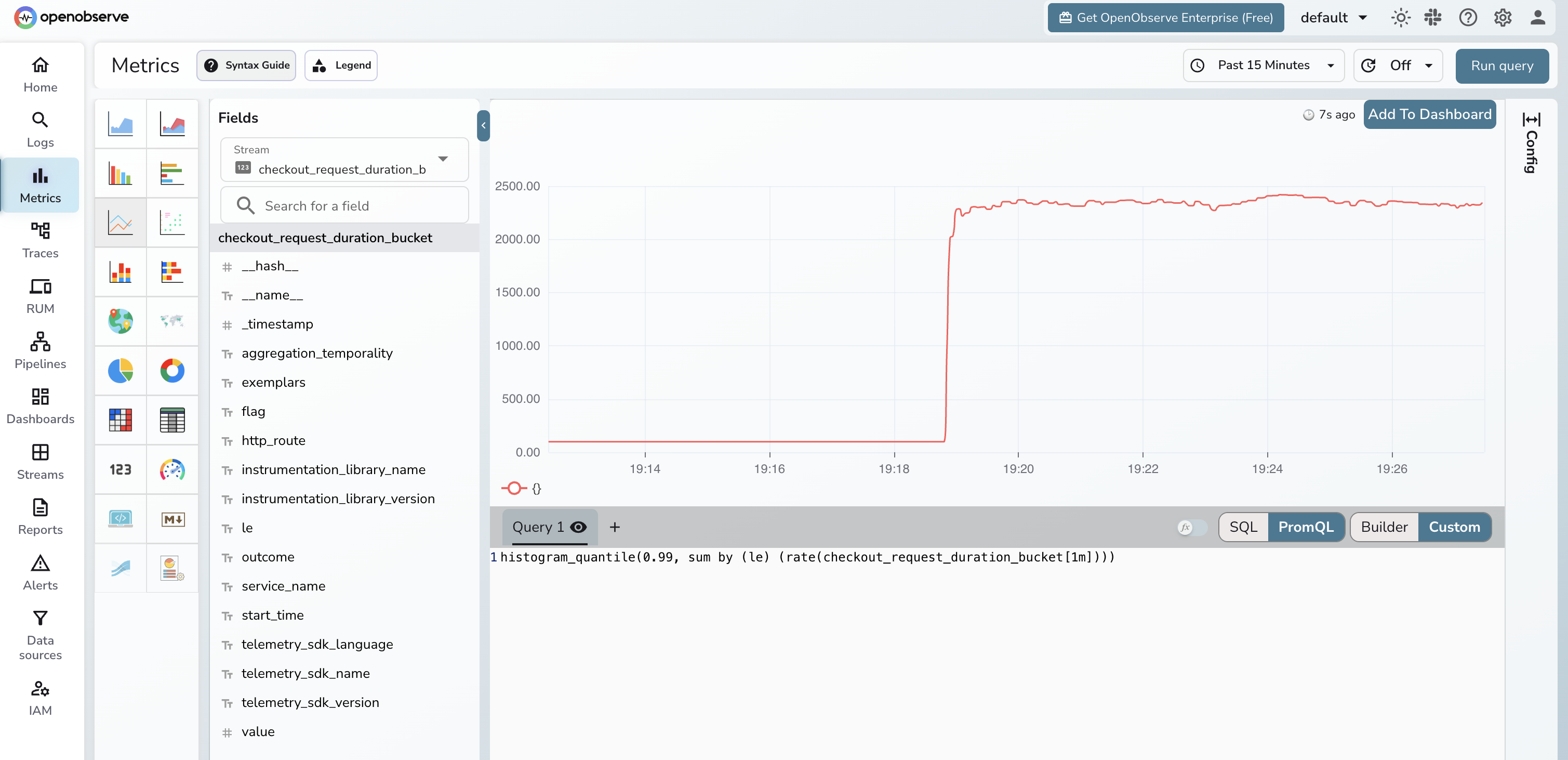Select the 123 metric text chart

(121, 469)
